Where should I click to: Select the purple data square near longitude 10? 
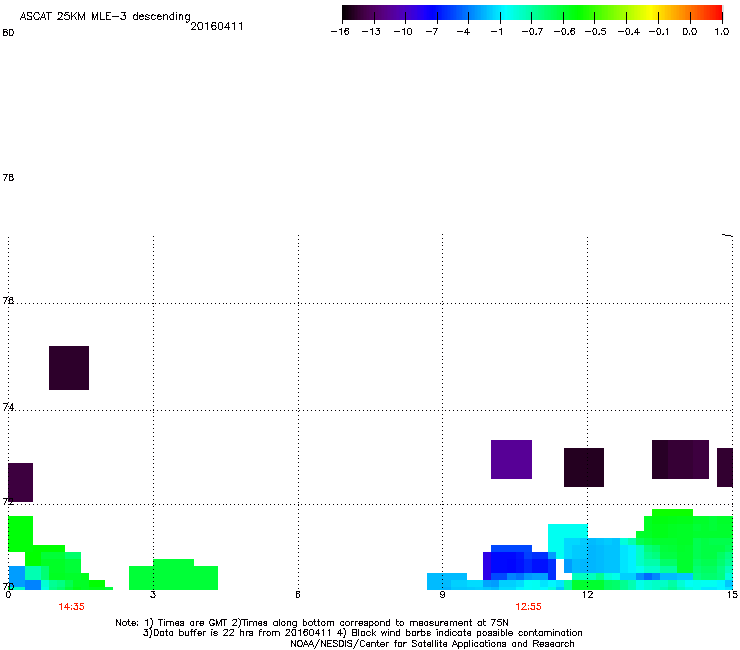(511, 459)
